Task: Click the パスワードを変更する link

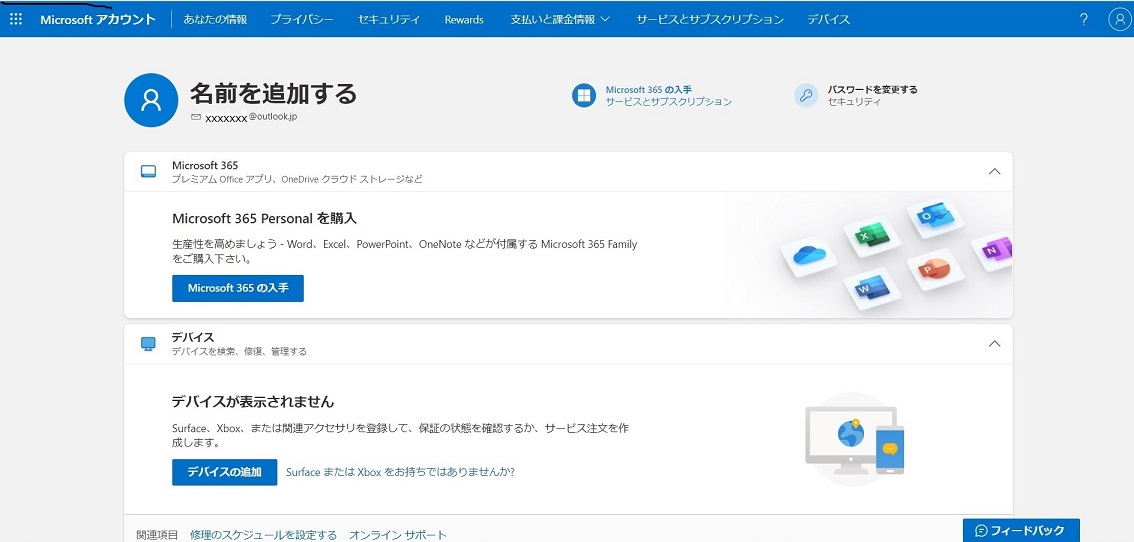Action: tap(873, 90)
